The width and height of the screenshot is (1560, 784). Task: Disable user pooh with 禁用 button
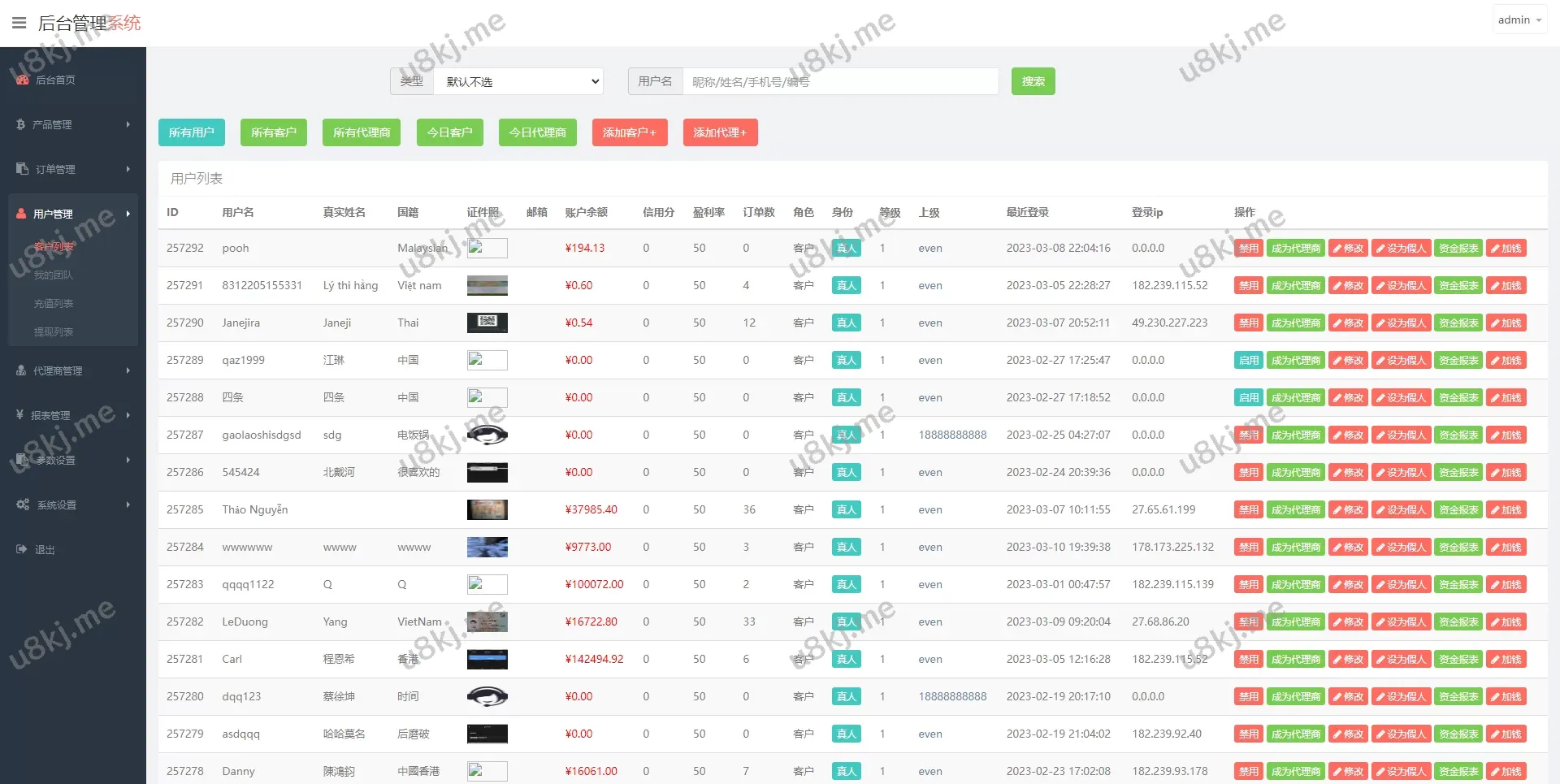click(1248, 249)
